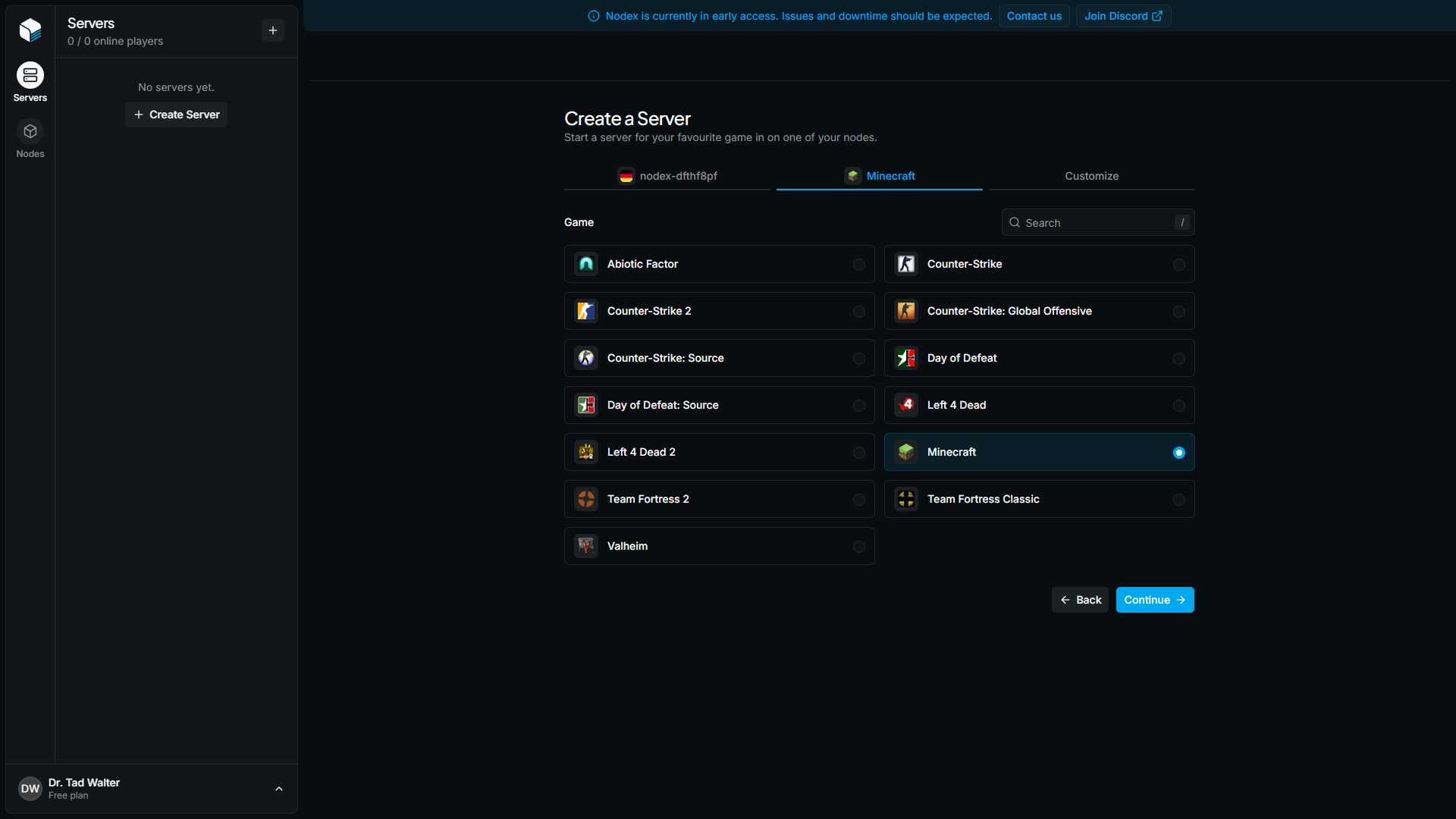1456x819 pixels.
Task: Click the Left 4 Dead 2 game icon
Action: pos(586,452)
